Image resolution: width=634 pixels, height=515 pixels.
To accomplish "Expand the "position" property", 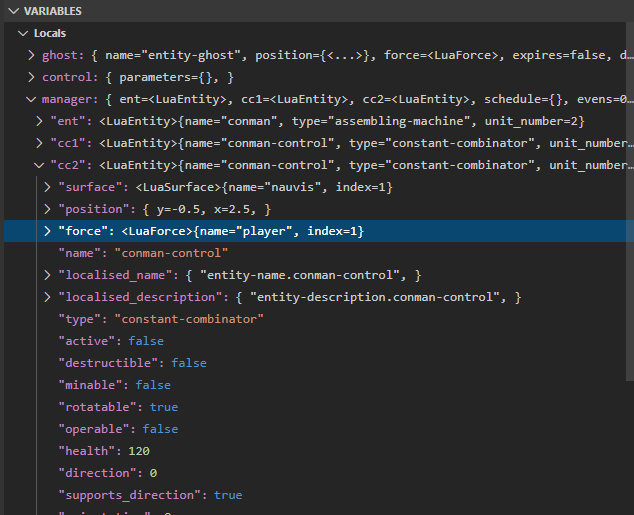I will coord(49,209).
